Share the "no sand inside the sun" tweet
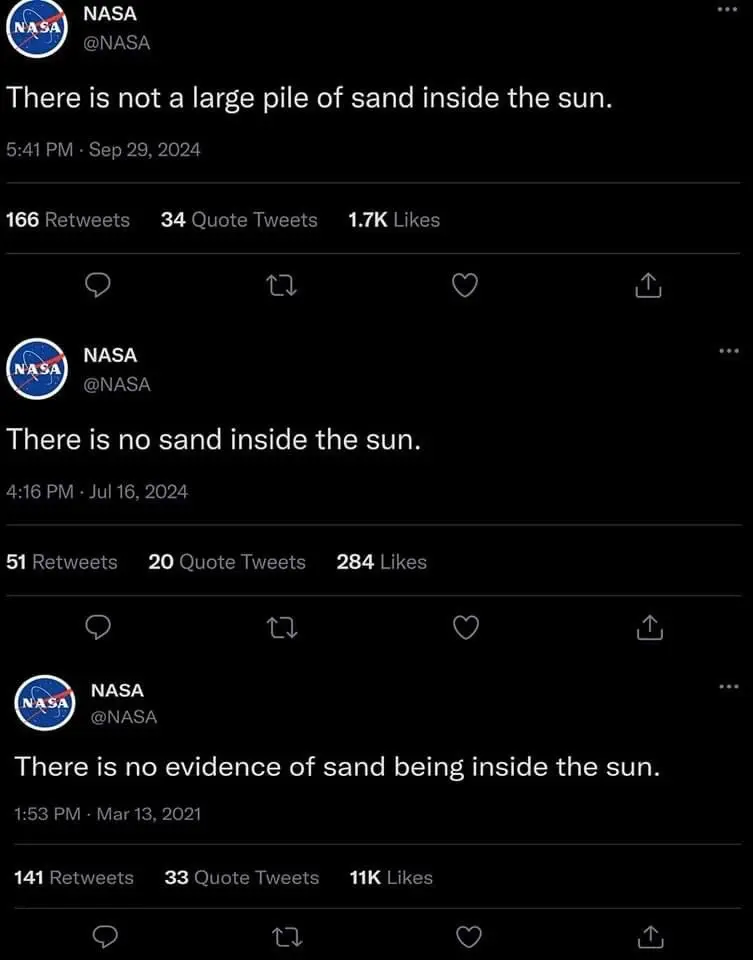 647,628
